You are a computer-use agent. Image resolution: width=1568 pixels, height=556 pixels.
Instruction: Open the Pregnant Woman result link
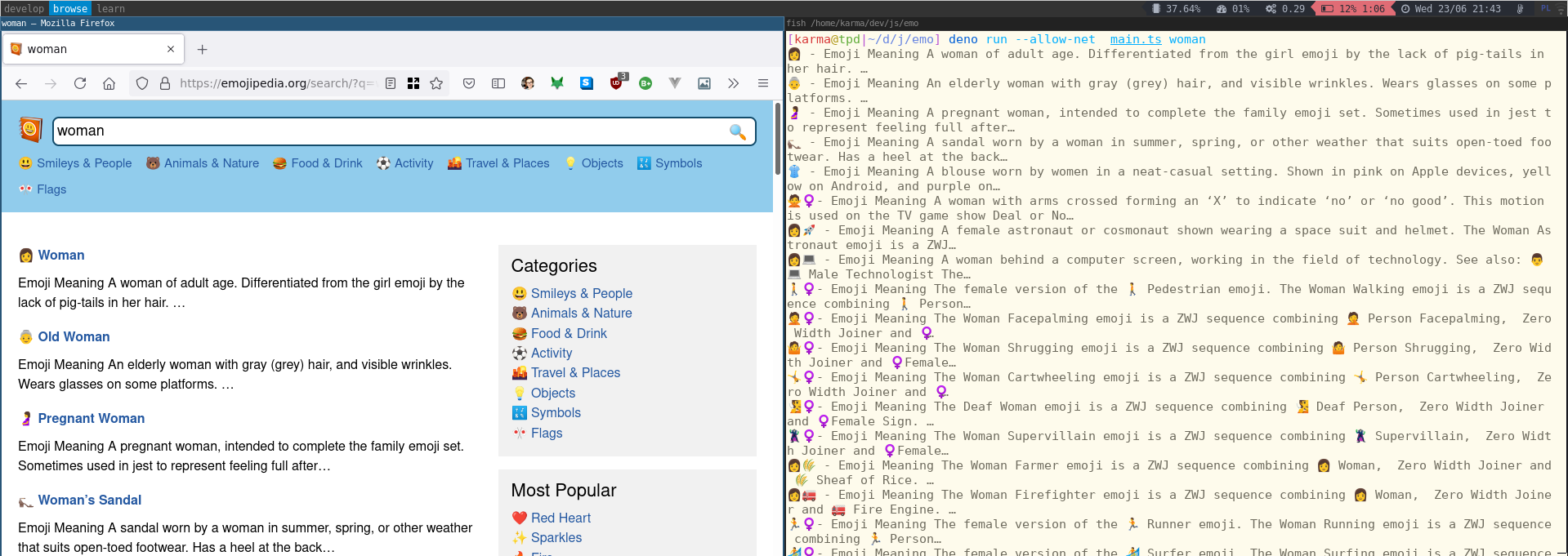pyautogui.click(x=91, y=418)
